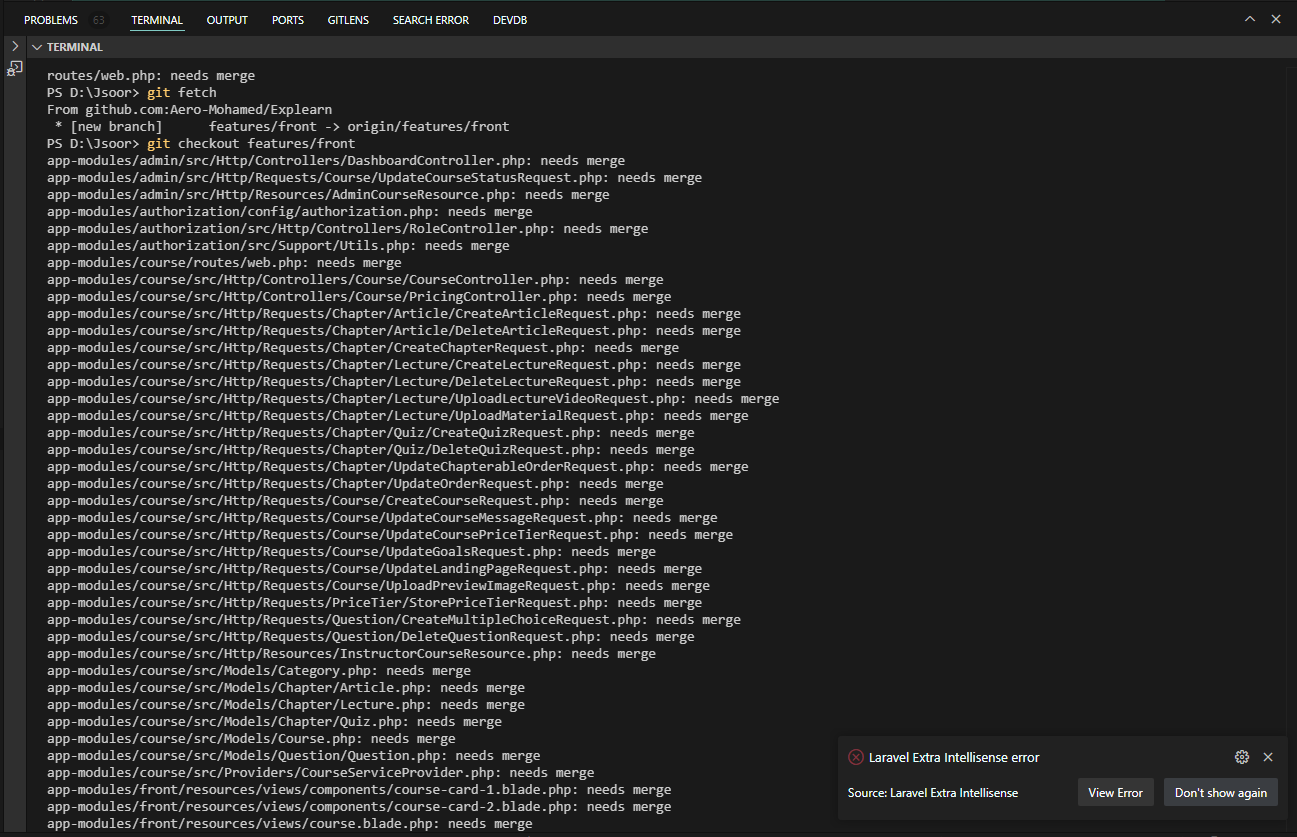1297x837 pixels.
Task: Click the Source: Laravel Extra Intellisense text
Action: pos(932,792)
